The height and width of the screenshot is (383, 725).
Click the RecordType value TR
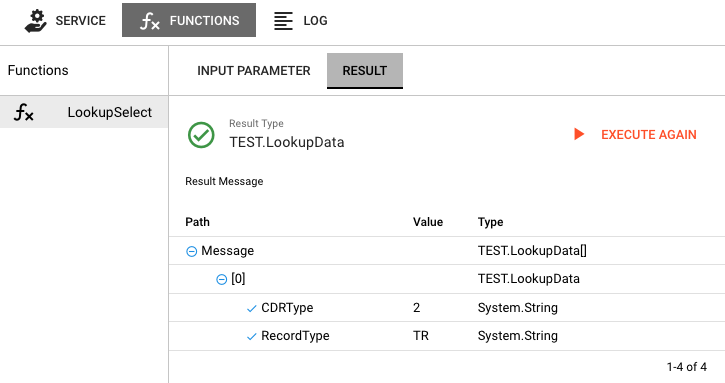point(421,336)
